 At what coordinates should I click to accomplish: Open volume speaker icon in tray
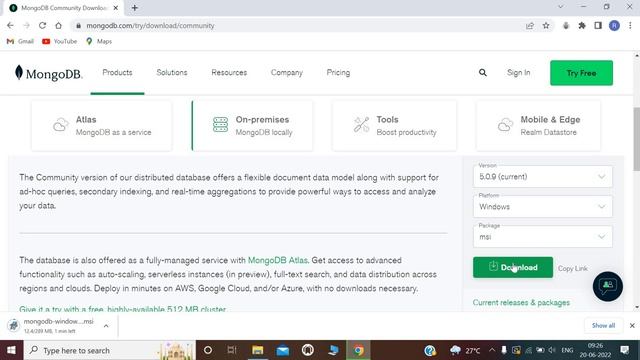tap(552, 350)
